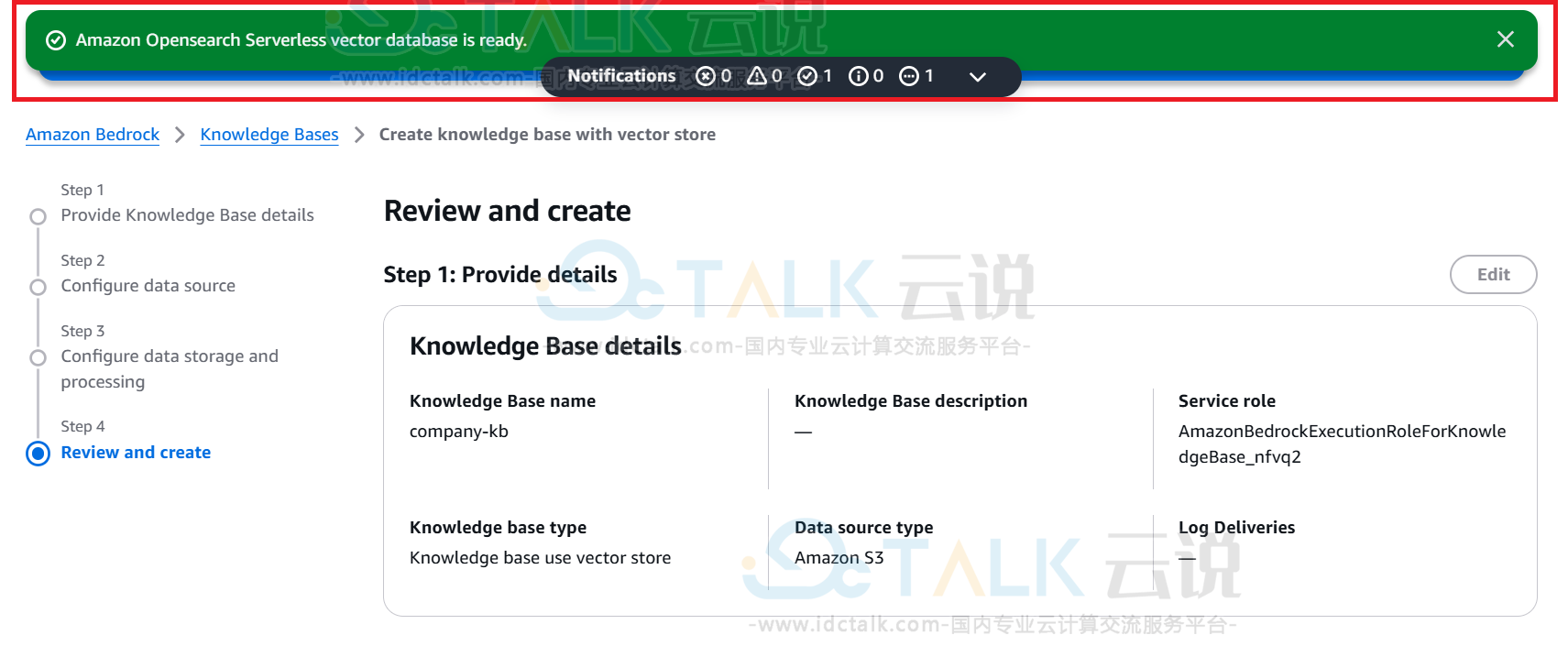This screenshot has height=646, width=1568.
Task: Click the 'Amazon S3' data source value
Action: [839, 558]
